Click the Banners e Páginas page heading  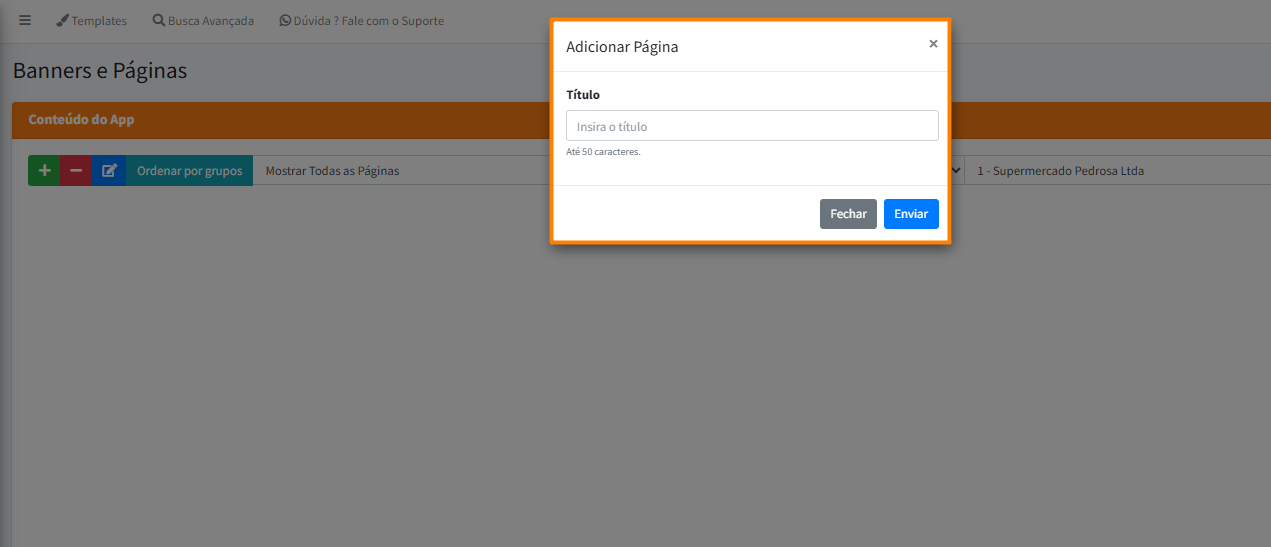[x=100, y=71]
